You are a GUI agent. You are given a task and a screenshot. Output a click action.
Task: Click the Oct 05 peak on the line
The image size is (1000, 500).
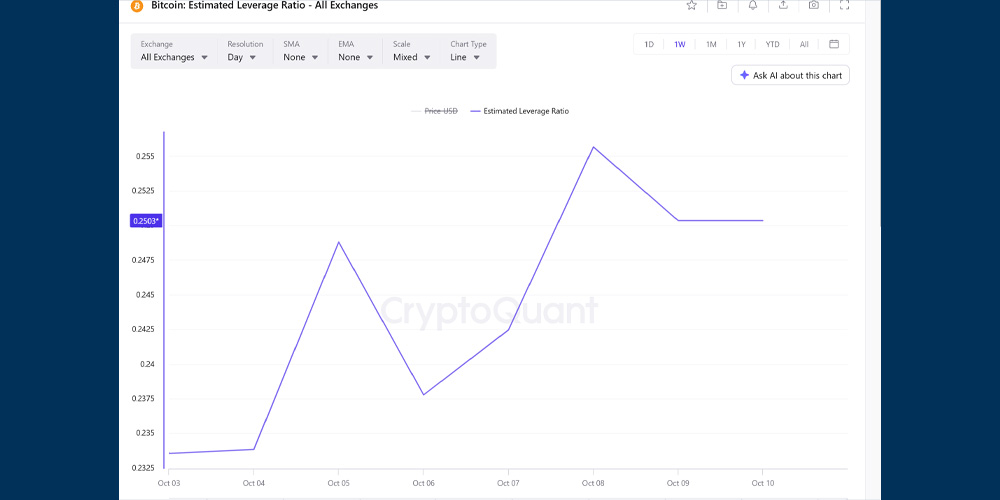tap(339, 242)
